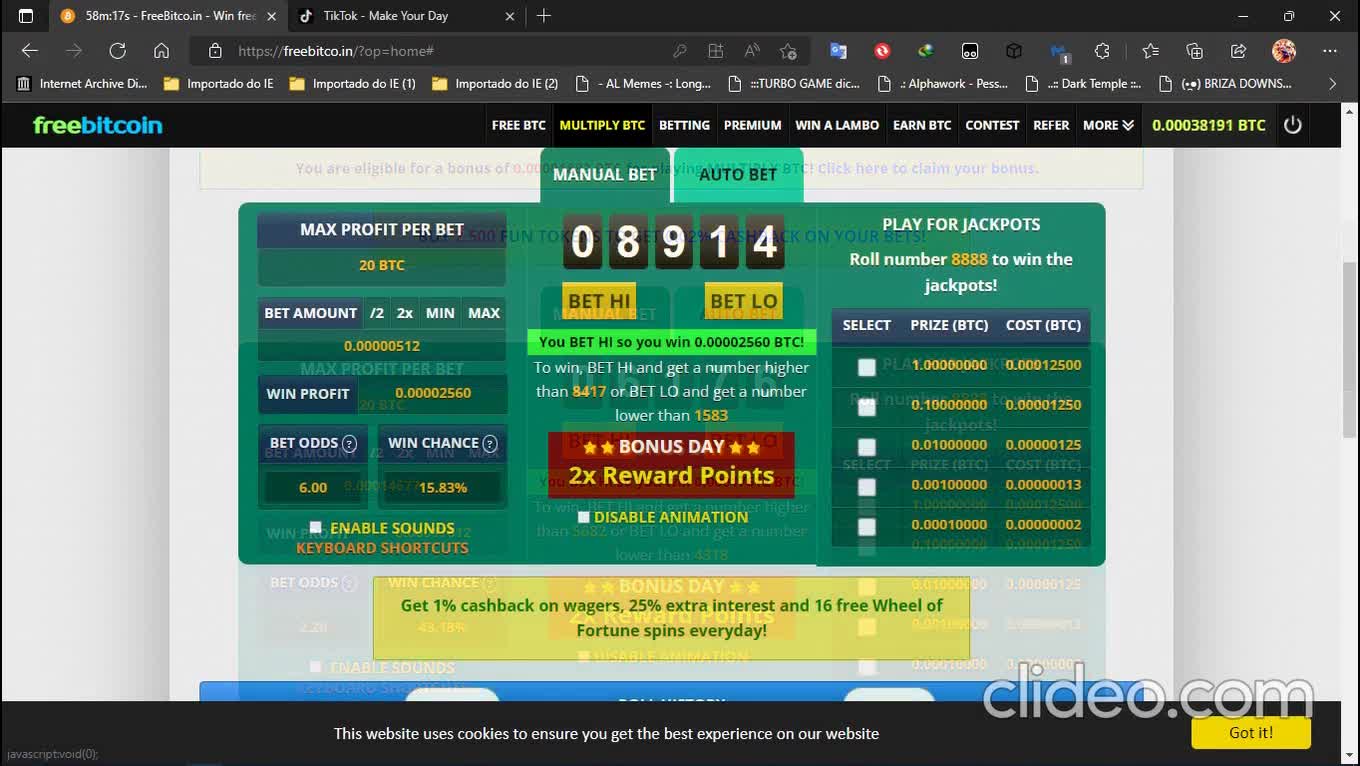Open the BETTING menu item
1360x766 pixels.
(684, 125)
